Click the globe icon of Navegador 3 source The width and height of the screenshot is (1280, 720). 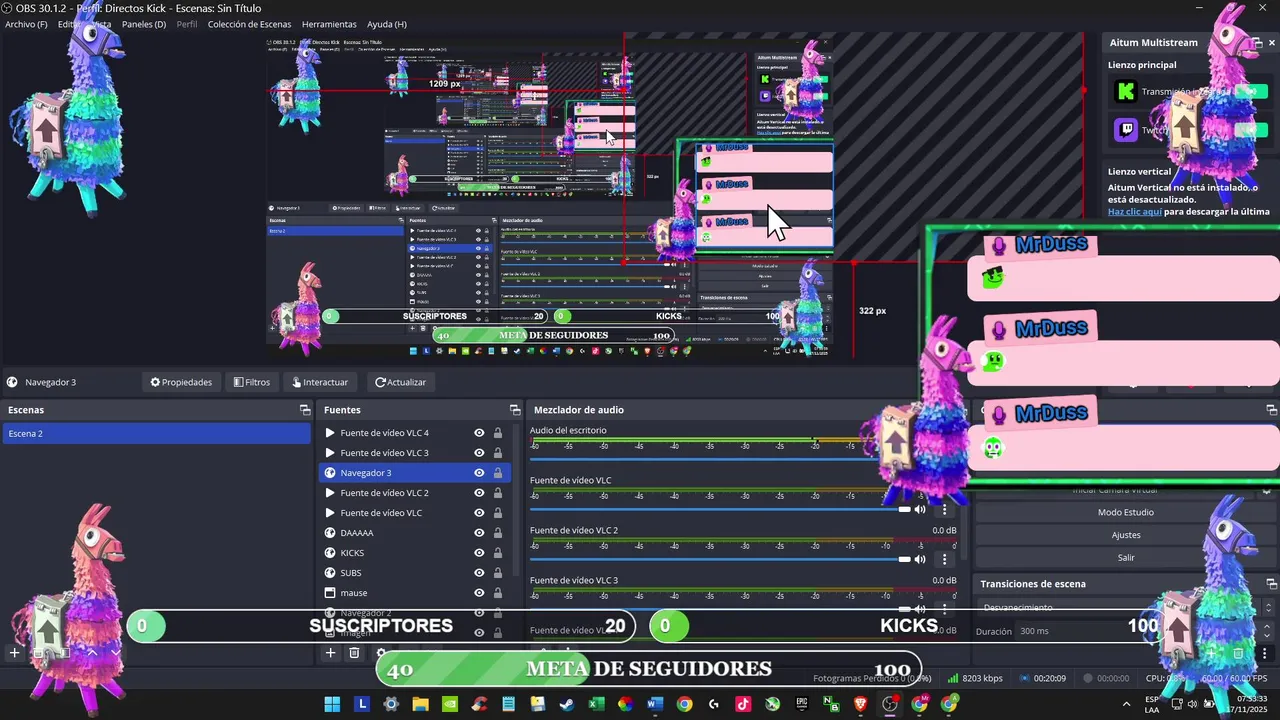(330, 473)
